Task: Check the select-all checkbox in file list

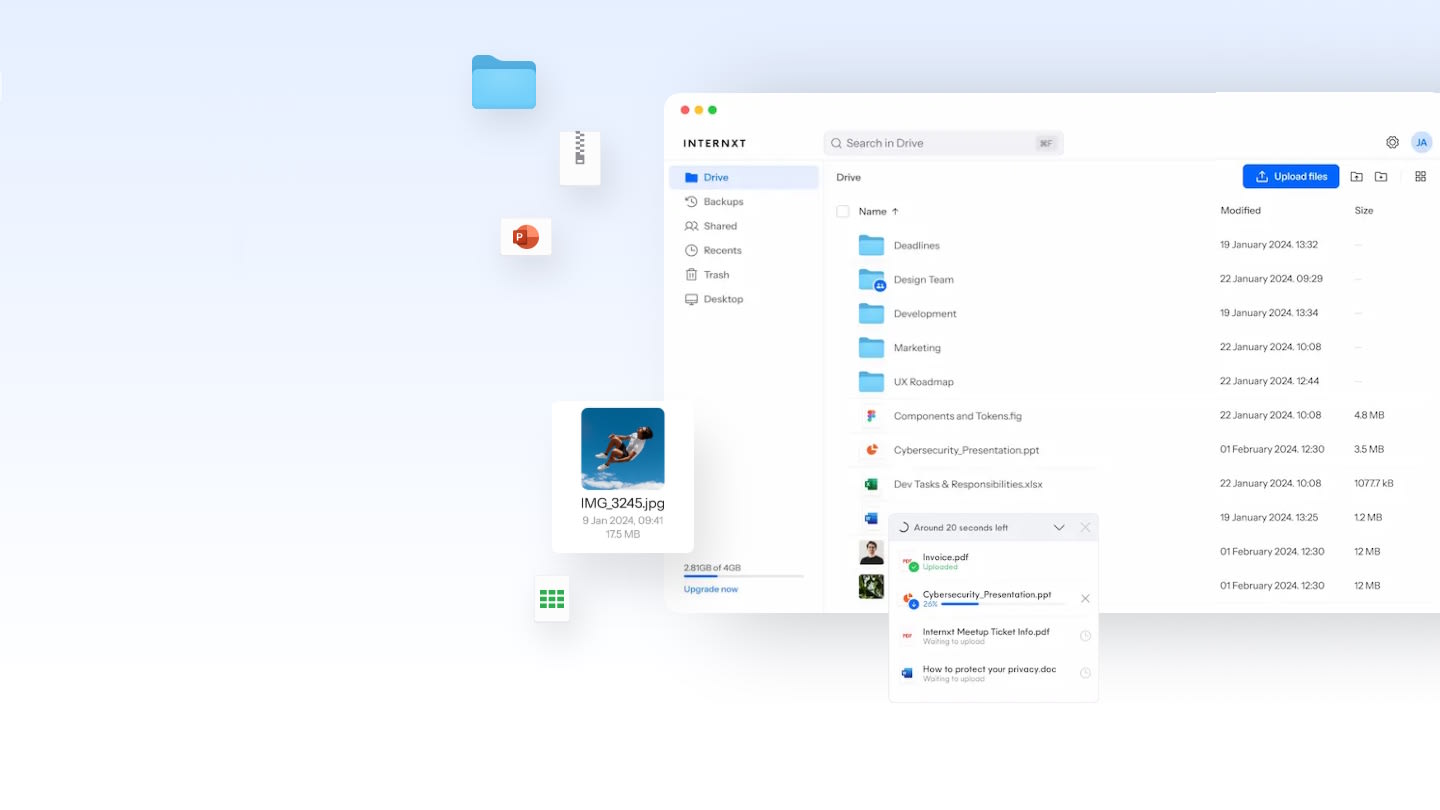Action: (x=843, y=211)
